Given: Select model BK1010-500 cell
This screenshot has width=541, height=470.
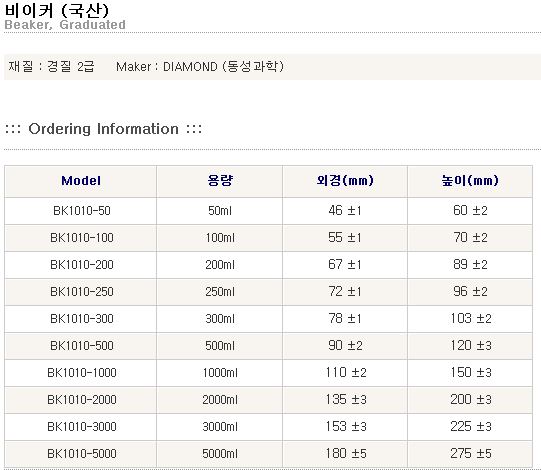Looking at the screenshot, I should pyautogui.click(x=81, y=346).
